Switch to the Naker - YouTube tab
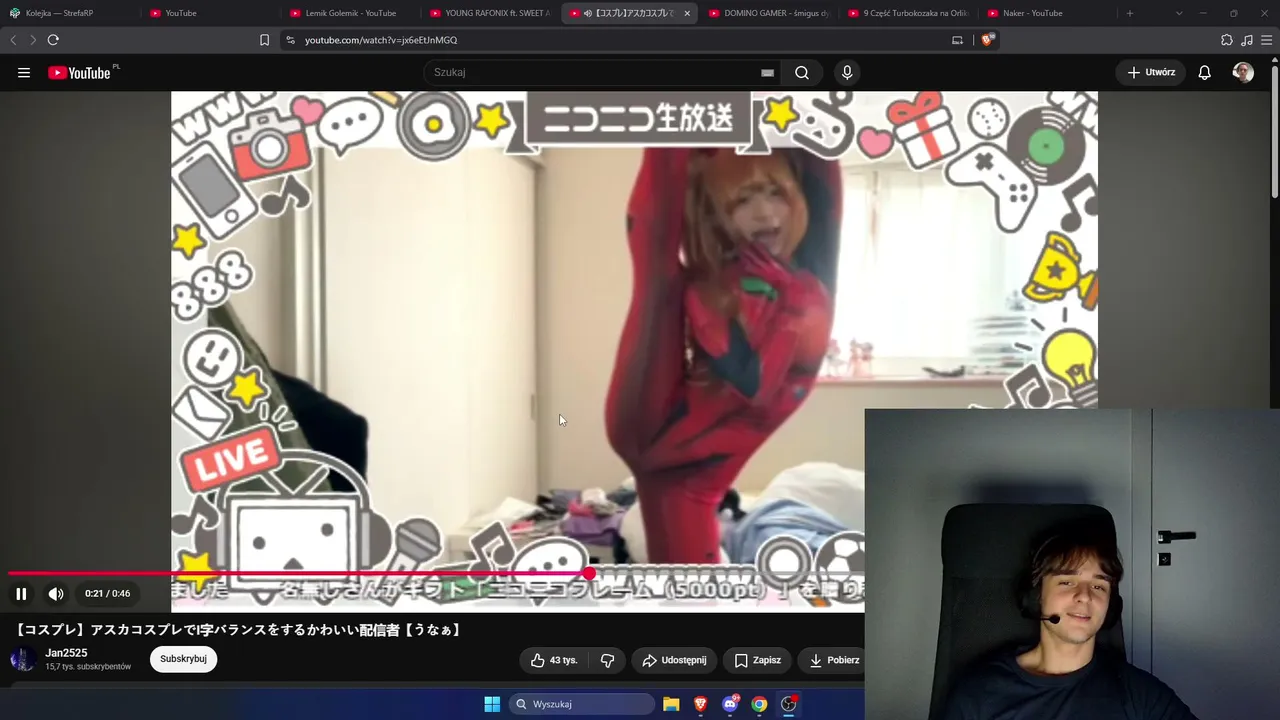This screenshot has height=720, width=1280. coord(1048,13)
